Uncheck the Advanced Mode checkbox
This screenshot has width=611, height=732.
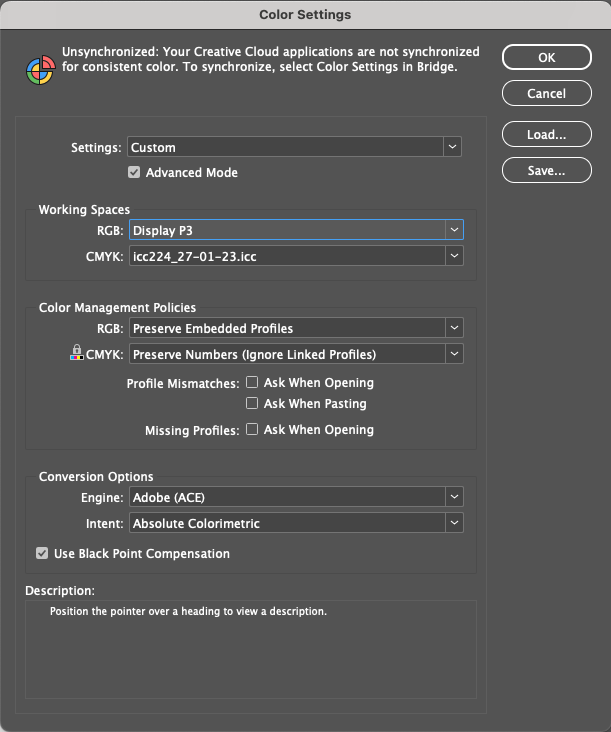(134, 172)
